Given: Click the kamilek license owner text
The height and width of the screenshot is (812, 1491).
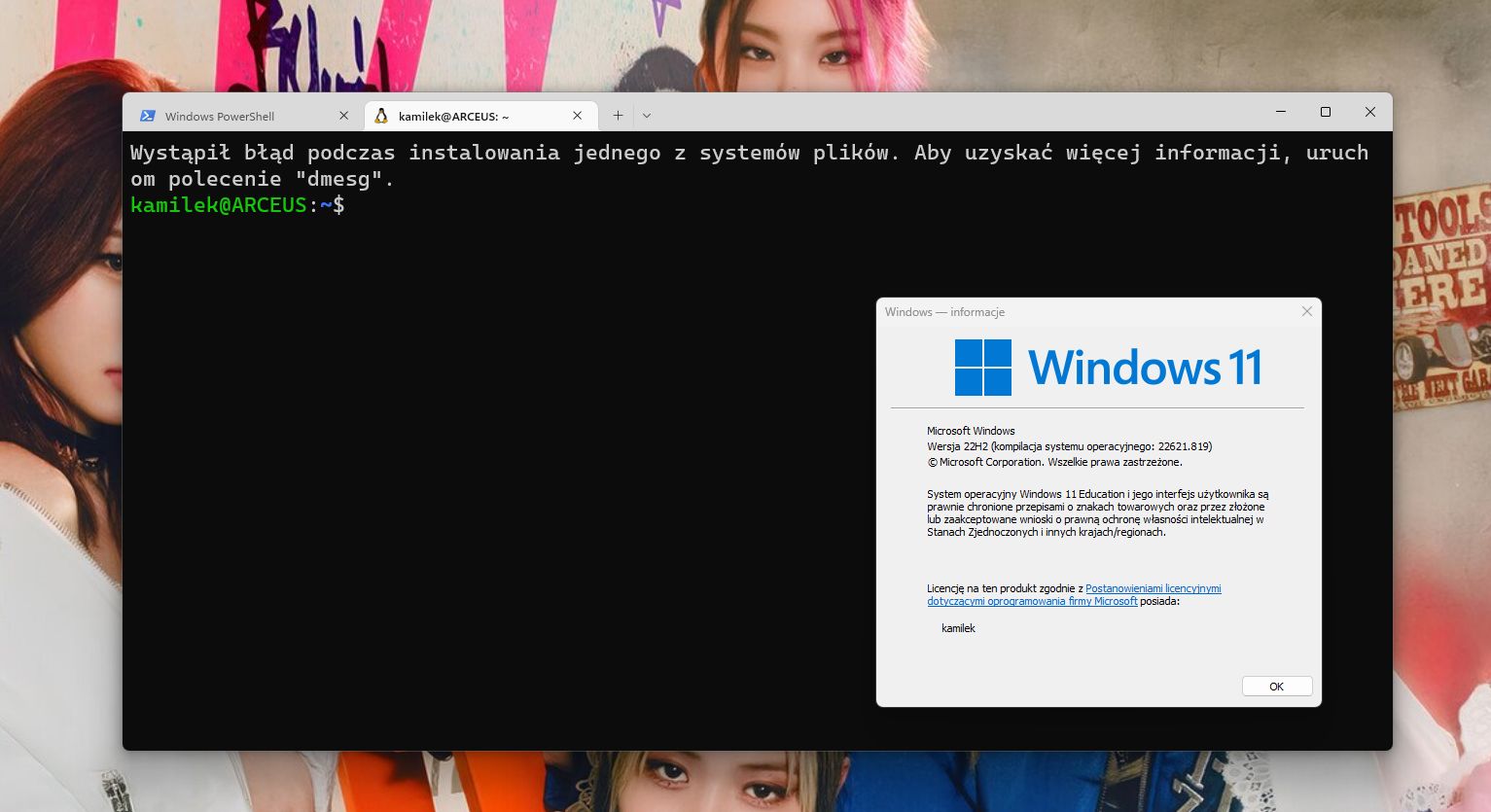Looking at the screenshot, I should [x=958, y=628].
